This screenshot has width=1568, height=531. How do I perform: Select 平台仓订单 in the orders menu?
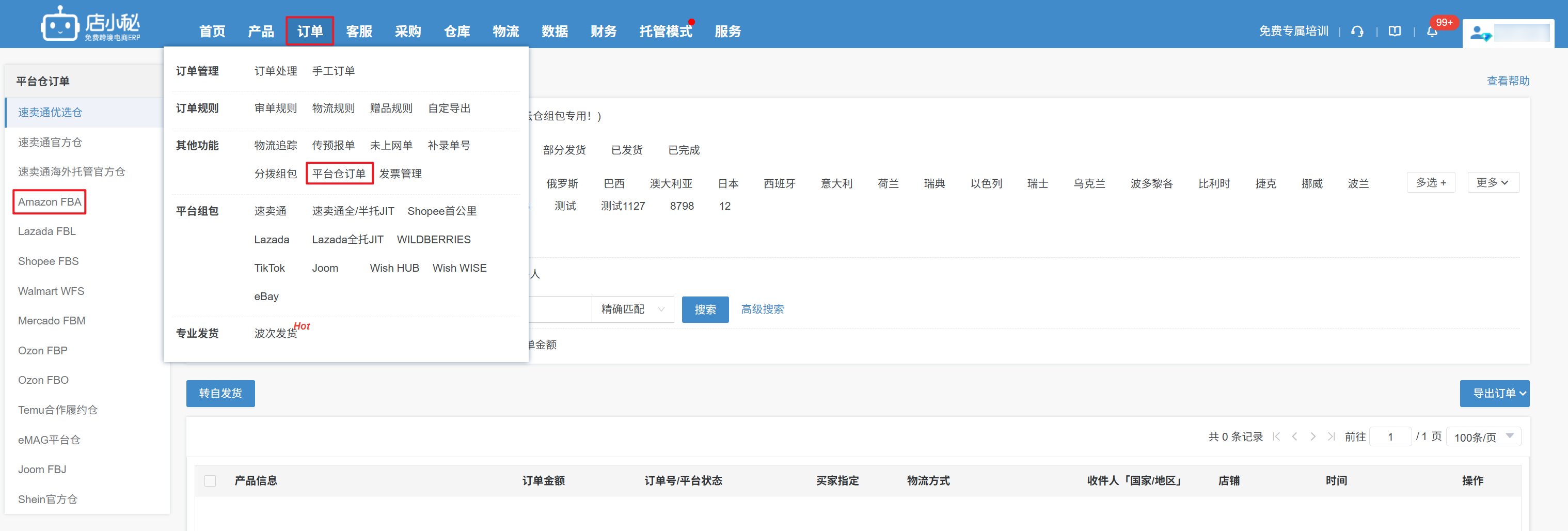click(339, 174)
